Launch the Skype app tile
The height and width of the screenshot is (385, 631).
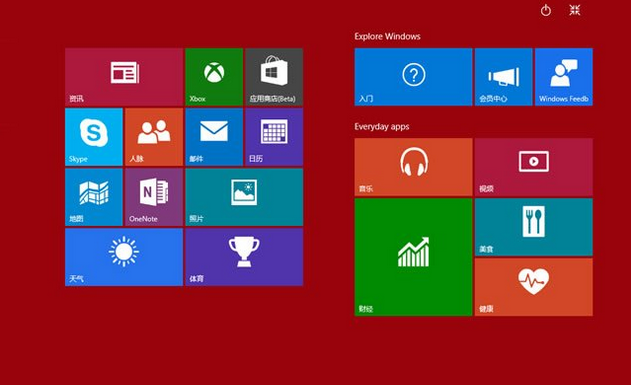click(94, 137)
